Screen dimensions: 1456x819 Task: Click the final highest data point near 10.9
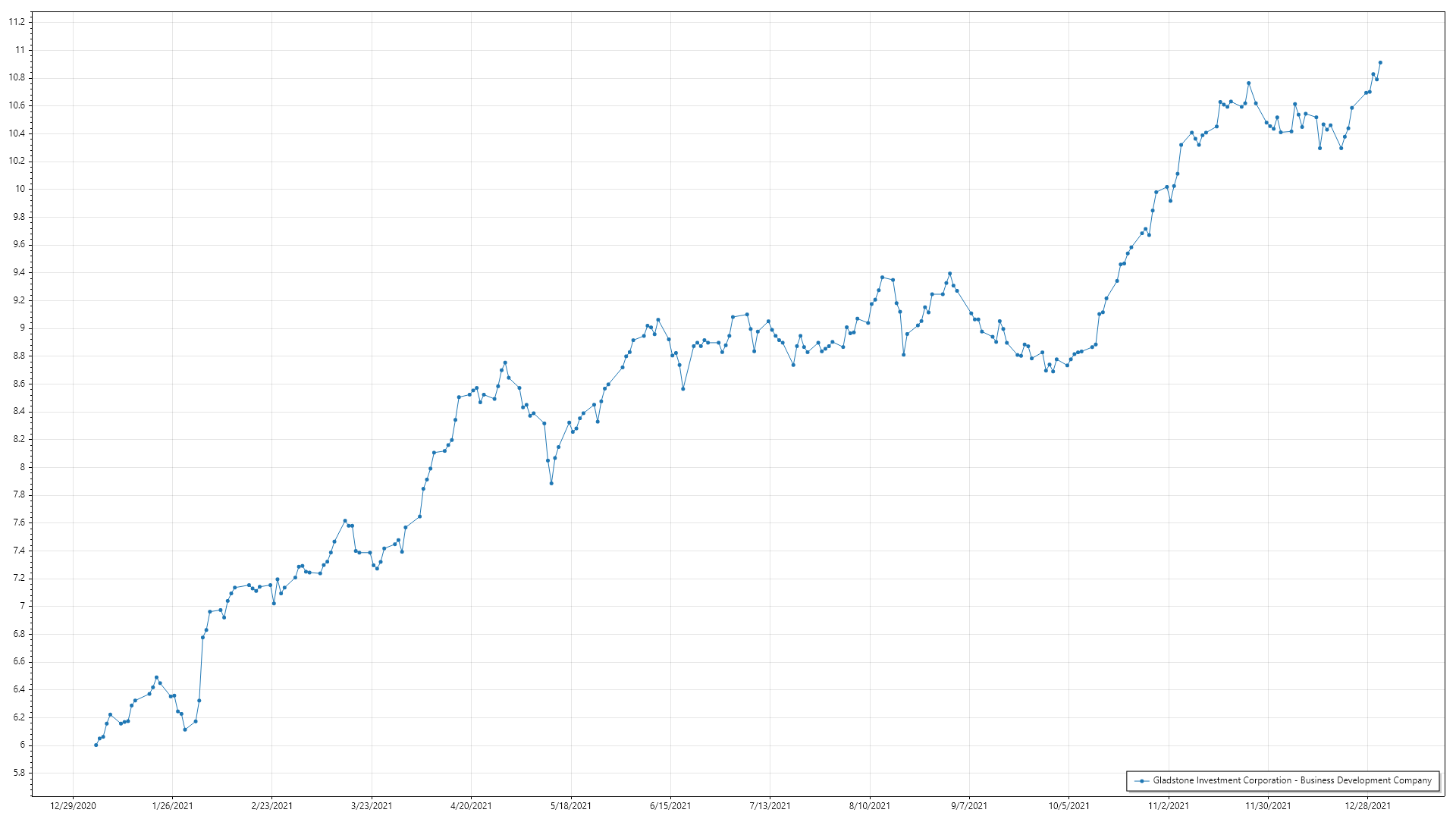coord(1380,63)
